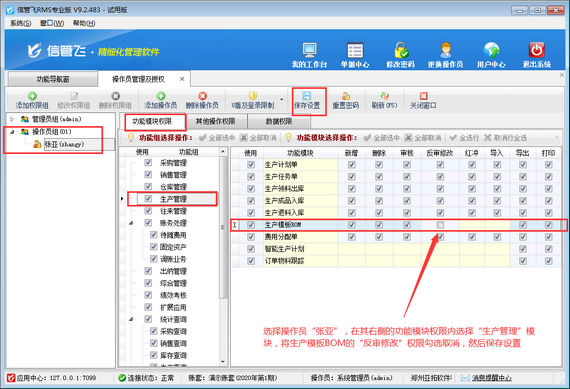Screen dimensions: 570x389
Task: Toggle 使用 checkbox for 生产计划单 row
Action: point(251,165)
